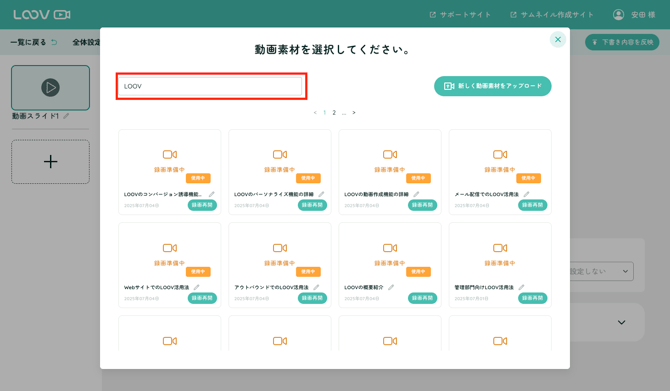670x391 pixels.
Task: Go to next page of video materials
Action: 354,112
